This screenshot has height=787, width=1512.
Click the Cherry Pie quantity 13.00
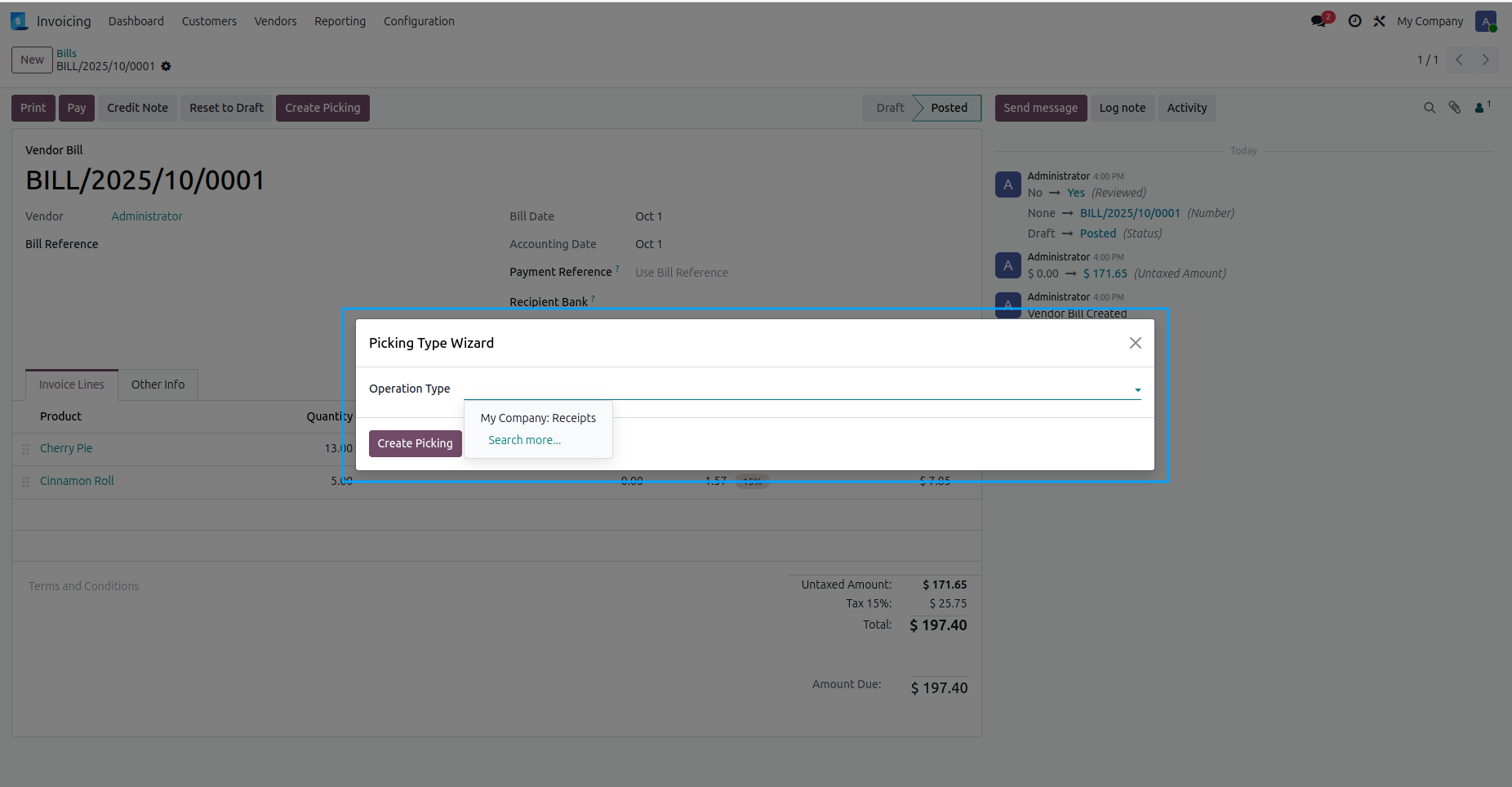click(x=338, y=448)
